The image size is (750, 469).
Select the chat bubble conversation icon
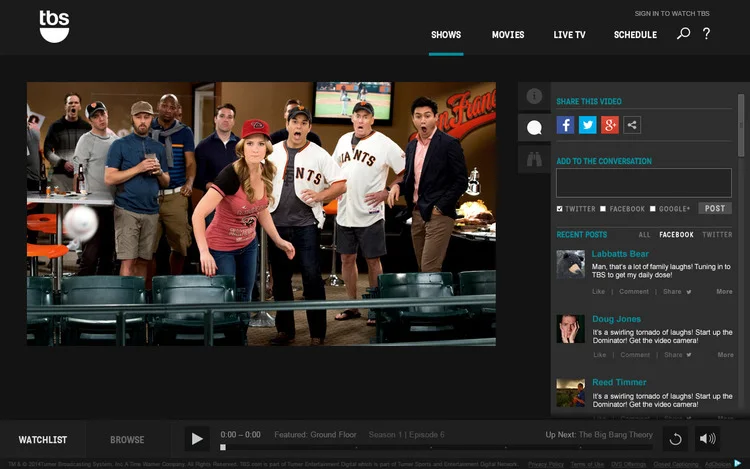pyautogui.click(x=534, y=128)
